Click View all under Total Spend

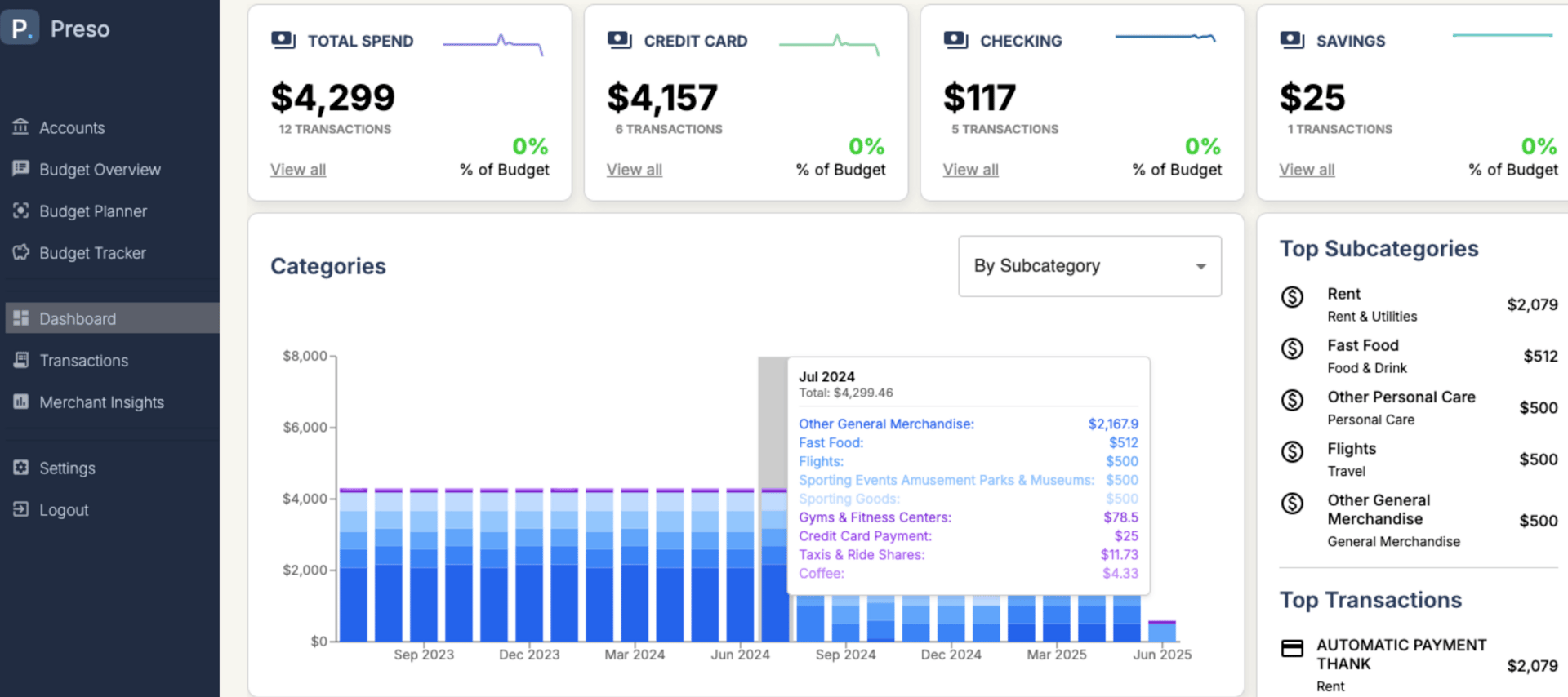click(298, 170)
